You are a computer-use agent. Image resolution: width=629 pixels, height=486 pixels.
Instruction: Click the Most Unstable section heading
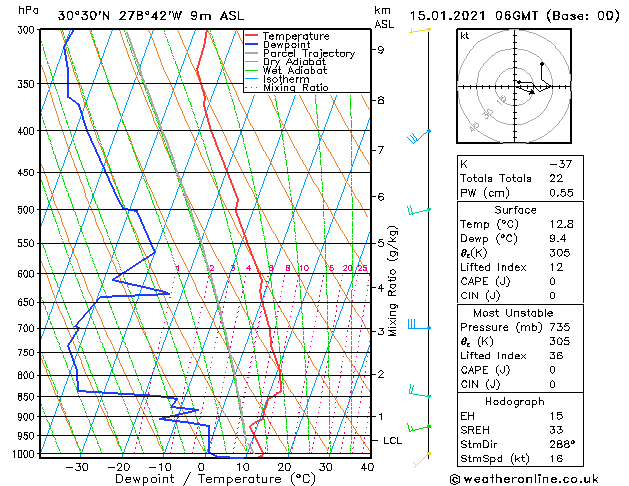pyautogui.click(x=513, y=313)
